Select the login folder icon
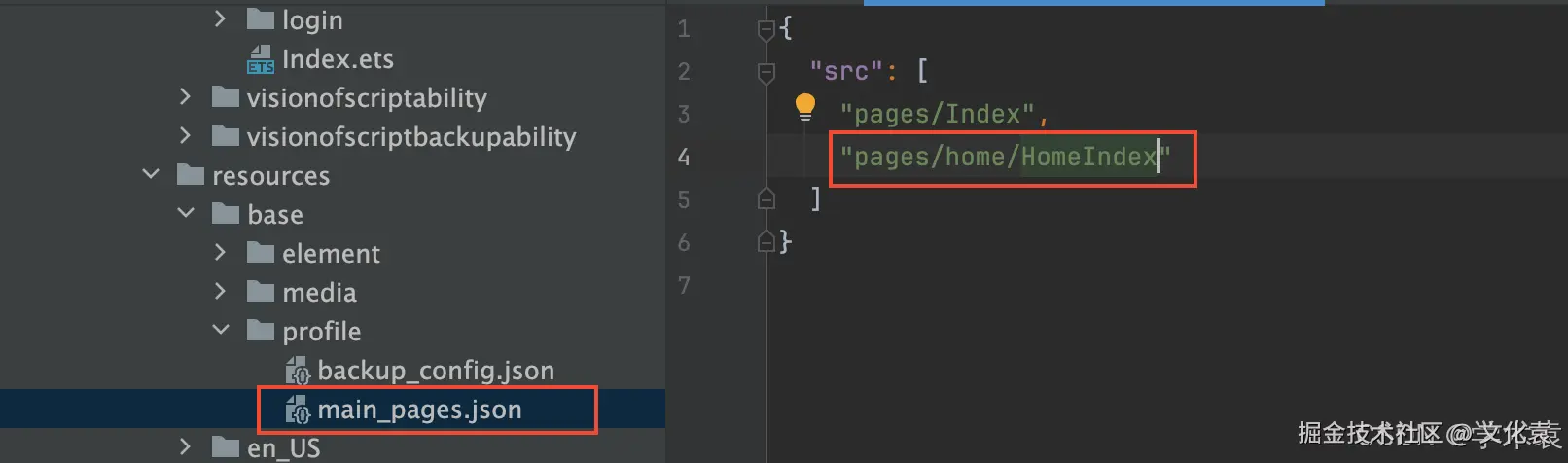Viewport: 1568px width, 463px height. tap(260, 19)
